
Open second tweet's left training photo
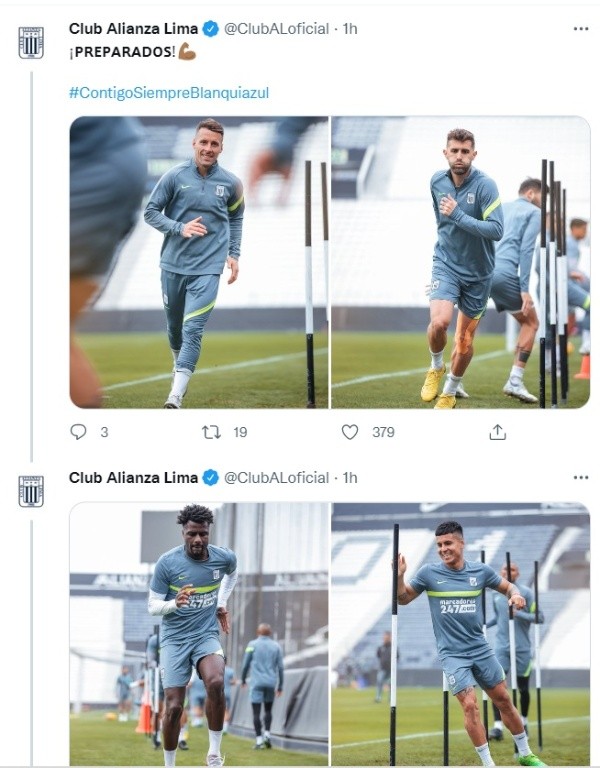(198, 634)
